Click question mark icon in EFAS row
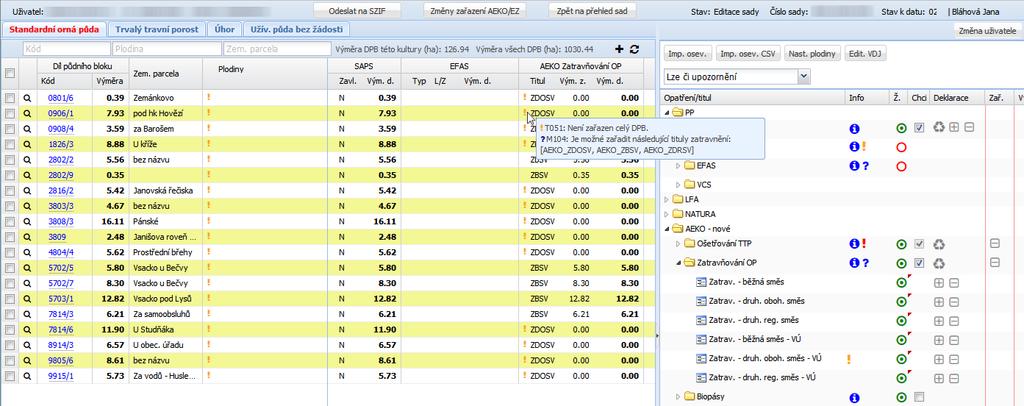1024x406 pixels. (865, 166)
